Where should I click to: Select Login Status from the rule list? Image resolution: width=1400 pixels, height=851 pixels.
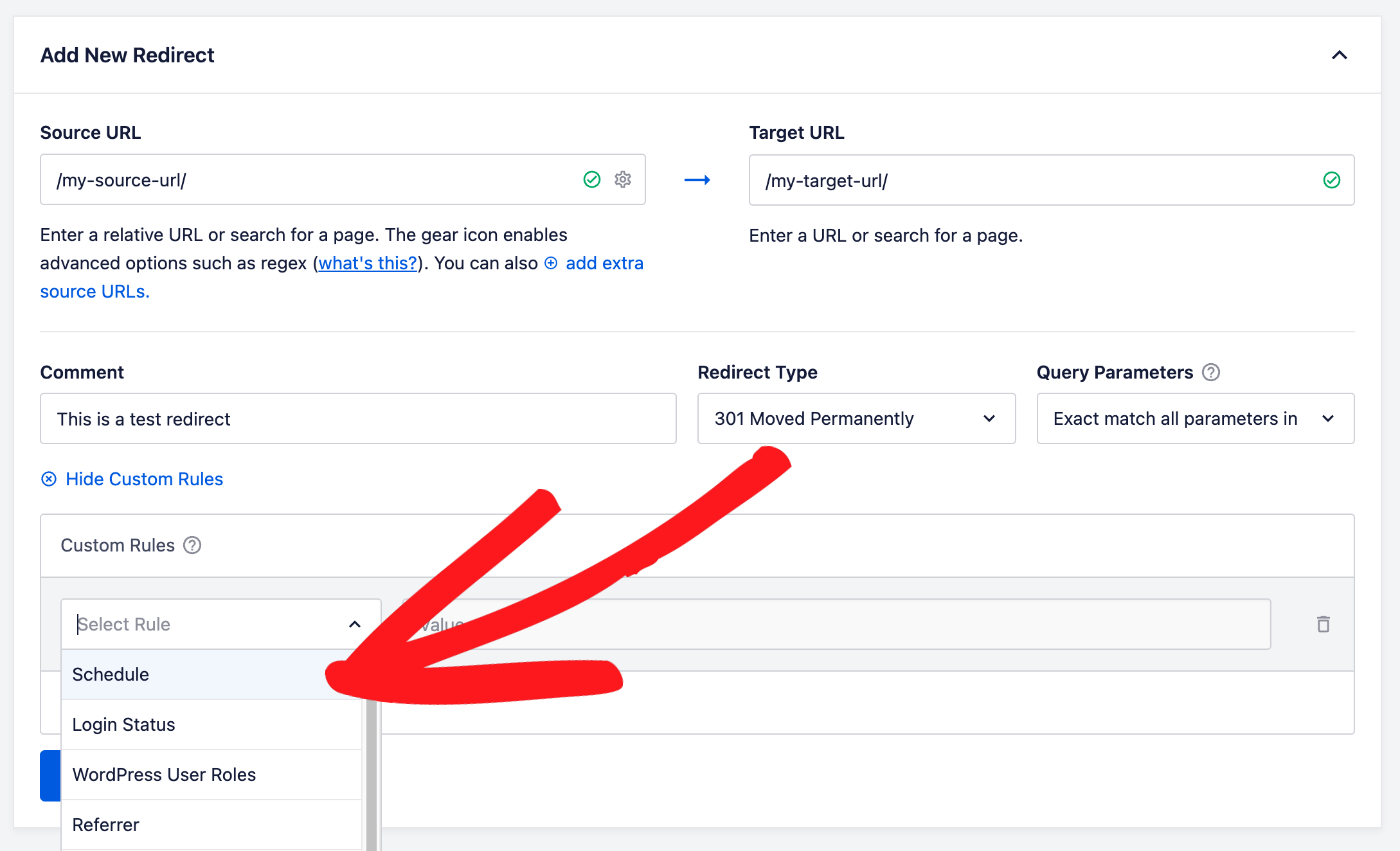tap(124, 724)
